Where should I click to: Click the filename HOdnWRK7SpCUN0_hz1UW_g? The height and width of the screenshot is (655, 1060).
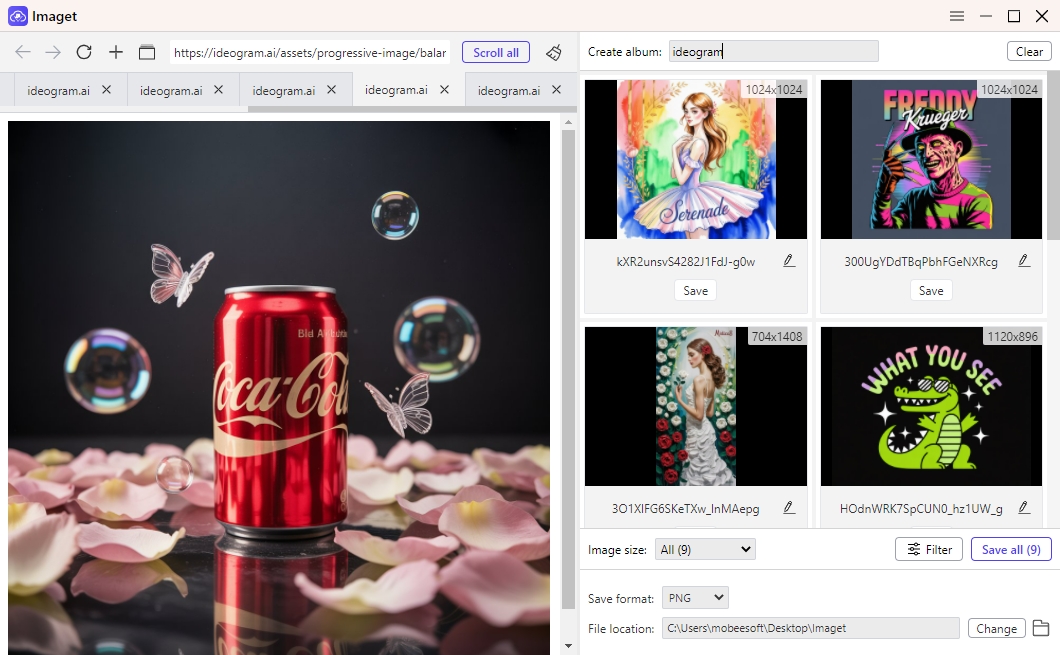921,508
